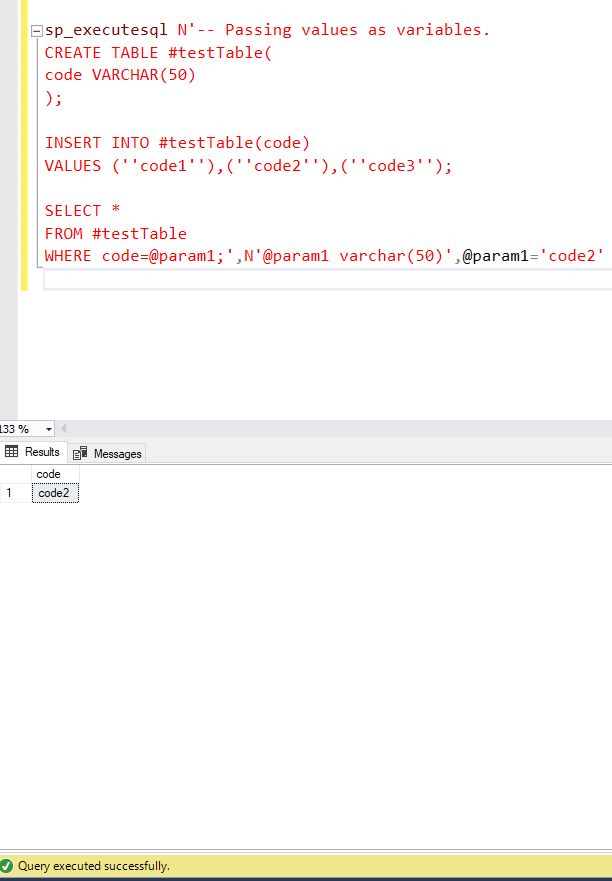This screenshot has width=612, height=881.
Task: Select the code2 result cell
Action: pyautogui.click(x=55, y=493)
